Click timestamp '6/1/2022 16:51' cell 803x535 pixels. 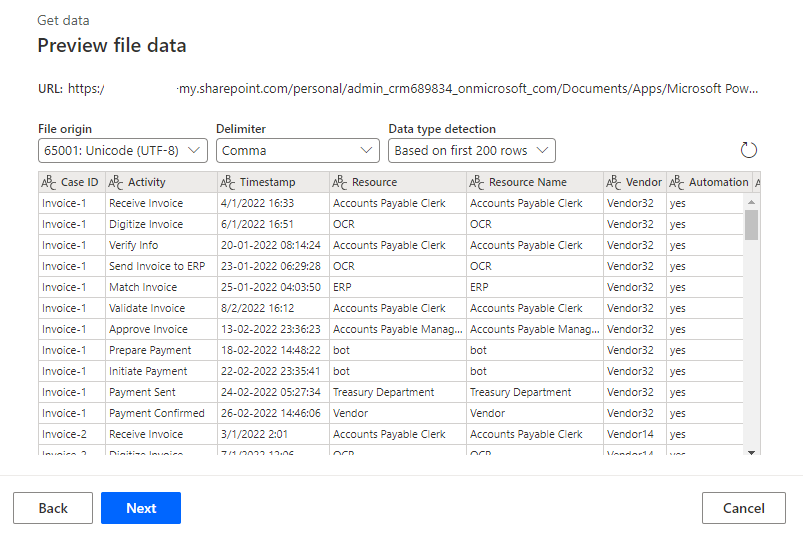[273, 224]
